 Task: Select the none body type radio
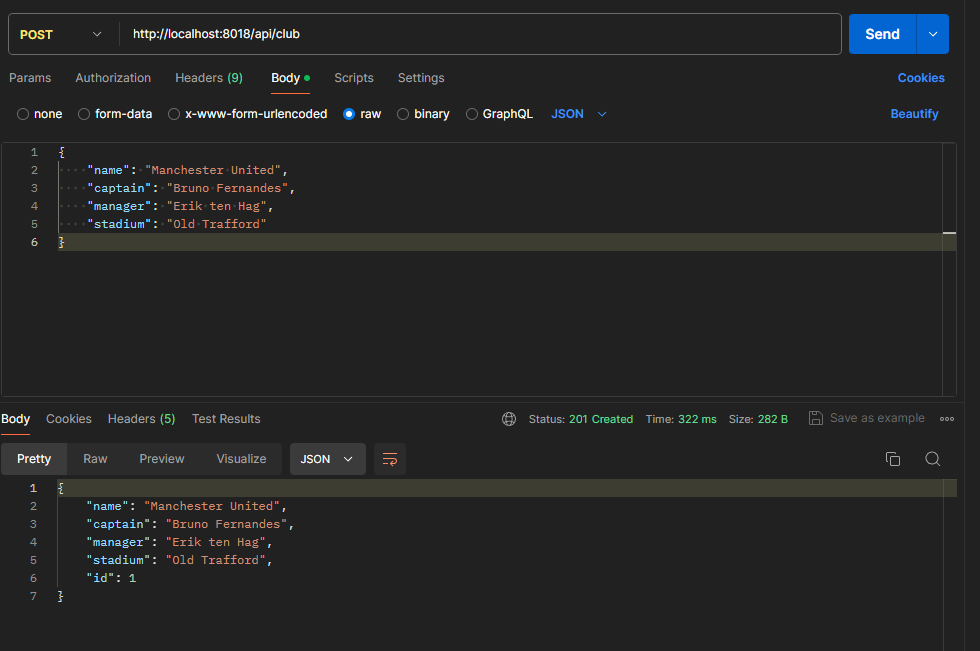coord(23,114)
